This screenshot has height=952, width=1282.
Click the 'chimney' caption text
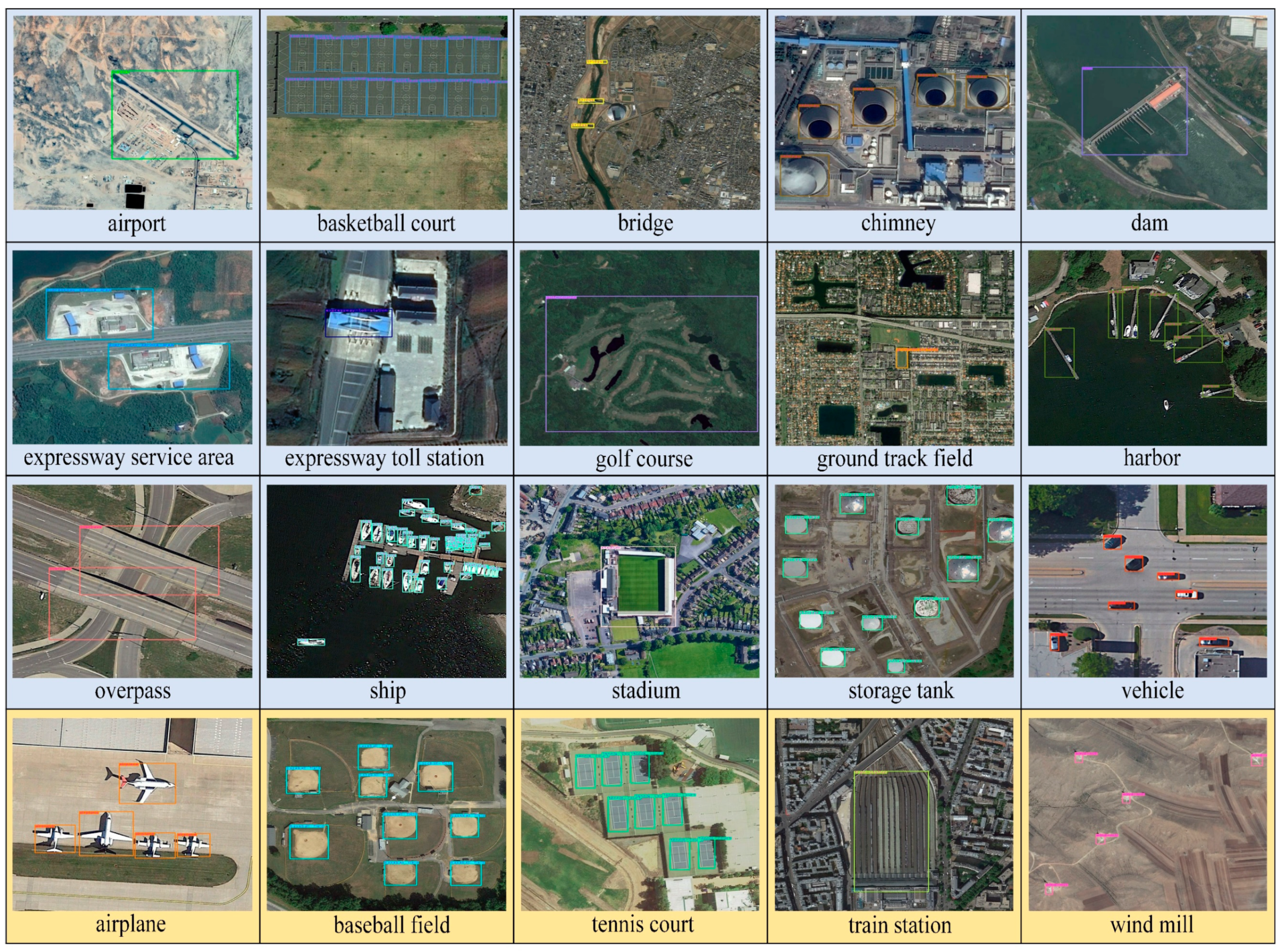898,224
